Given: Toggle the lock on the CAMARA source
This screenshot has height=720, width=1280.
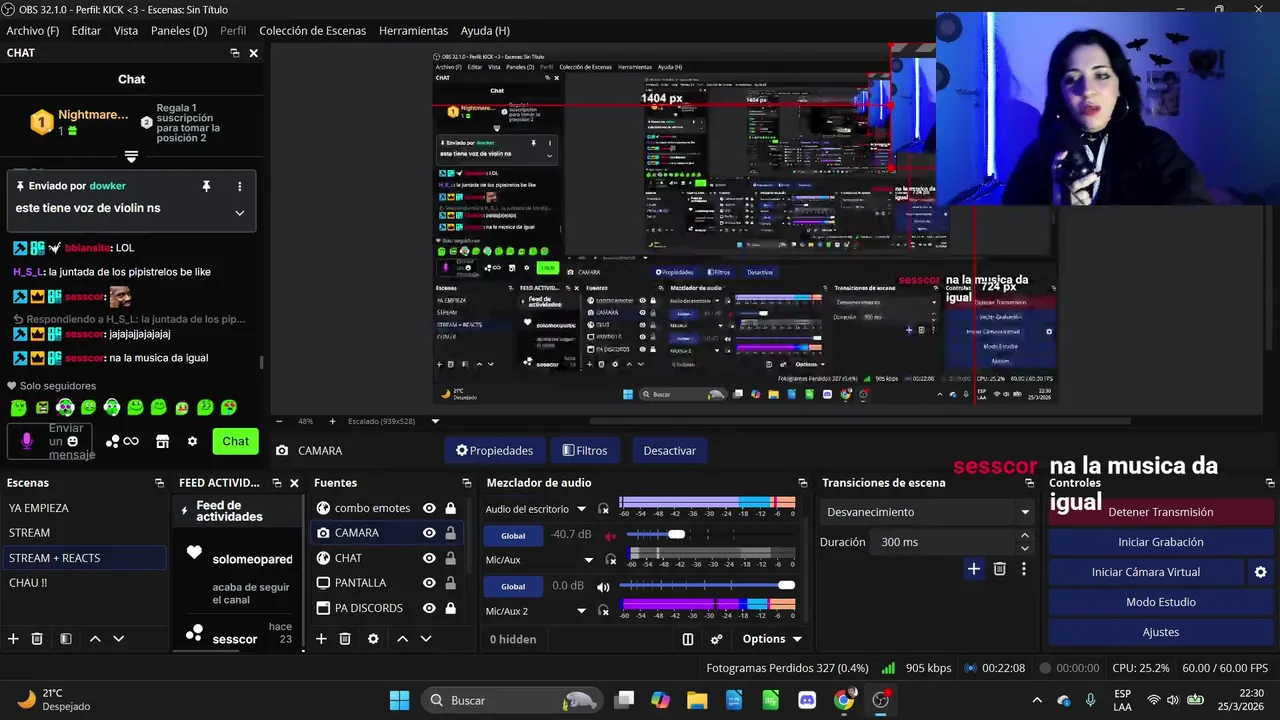Looking at the screenshot, I should click(x=450, y=533).
